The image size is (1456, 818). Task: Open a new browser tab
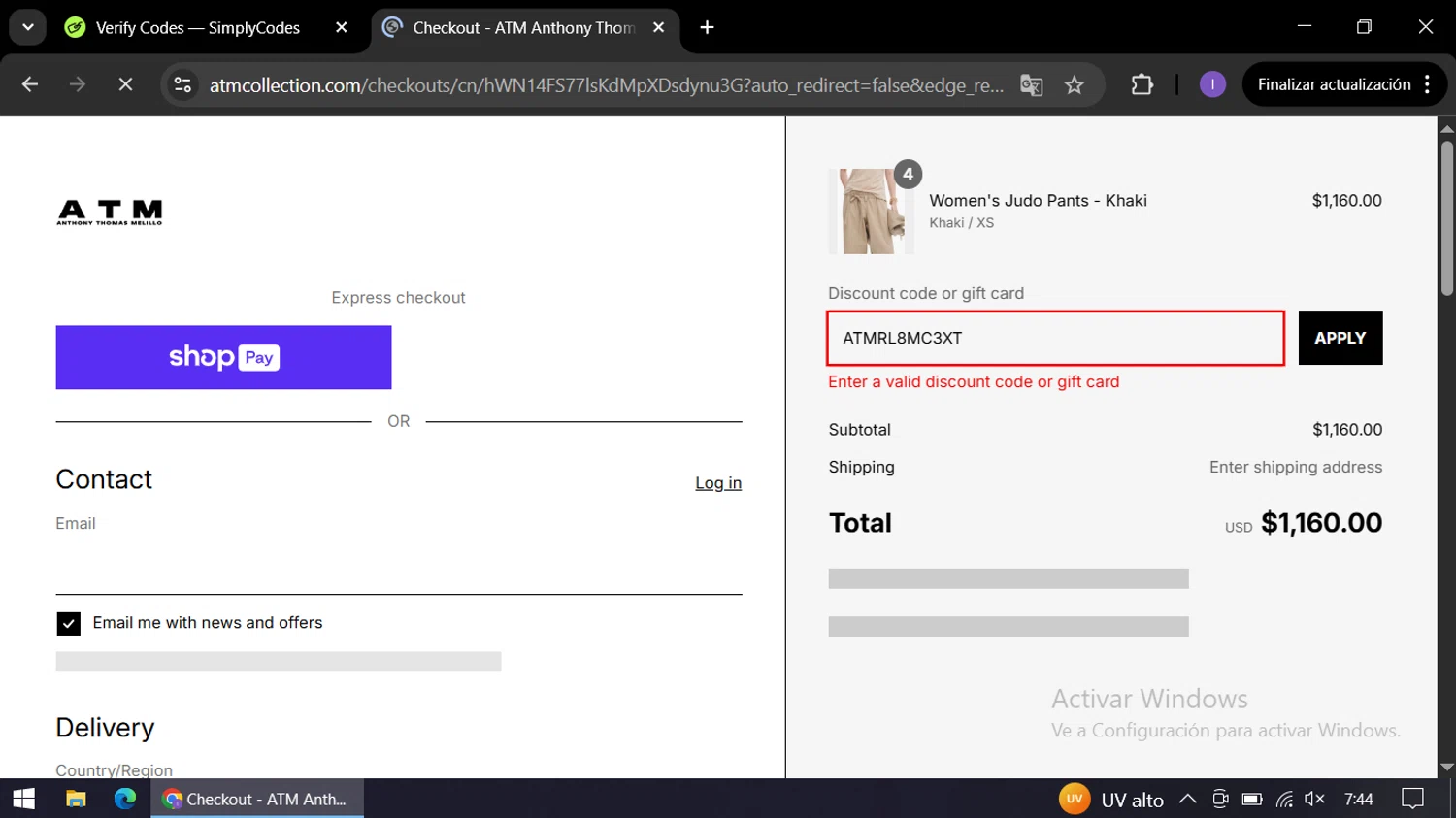tap(707, 27)
